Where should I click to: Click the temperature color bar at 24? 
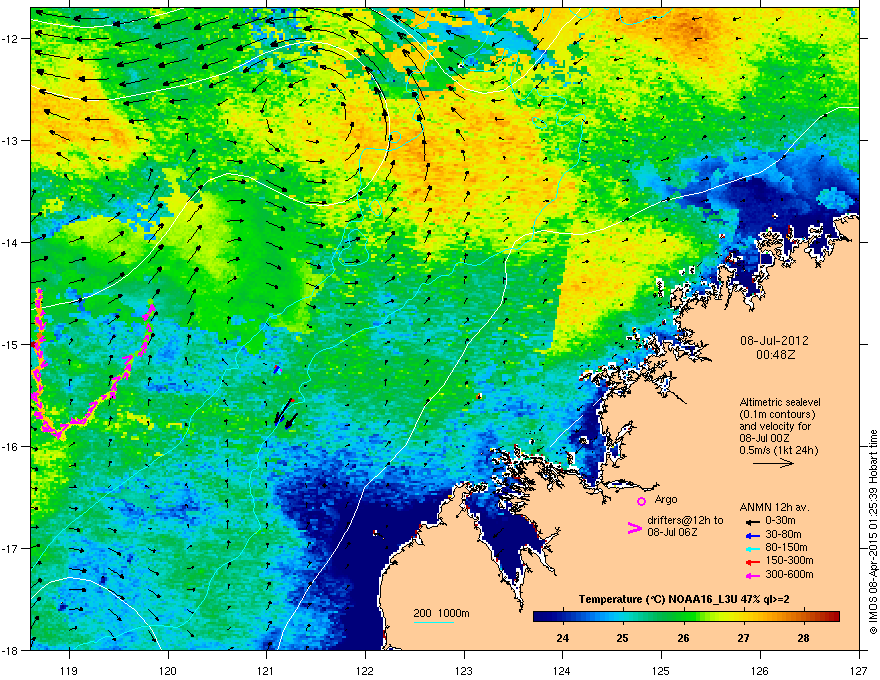click(x=563, y=617)
